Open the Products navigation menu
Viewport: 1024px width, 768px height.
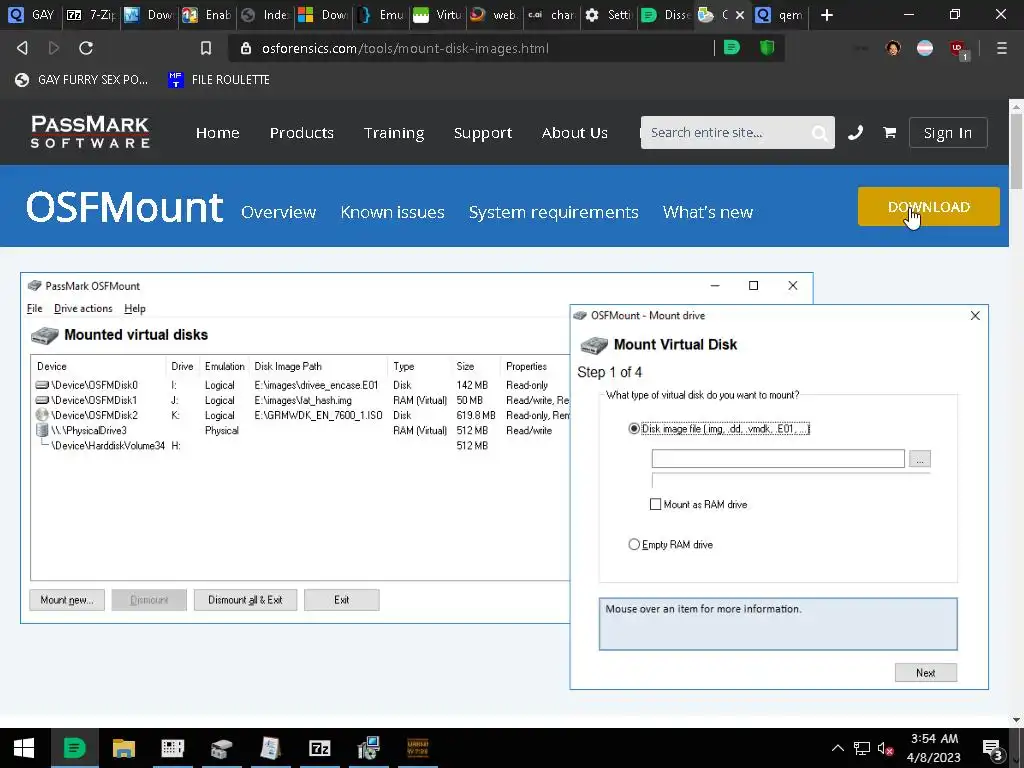pos(302,133)
